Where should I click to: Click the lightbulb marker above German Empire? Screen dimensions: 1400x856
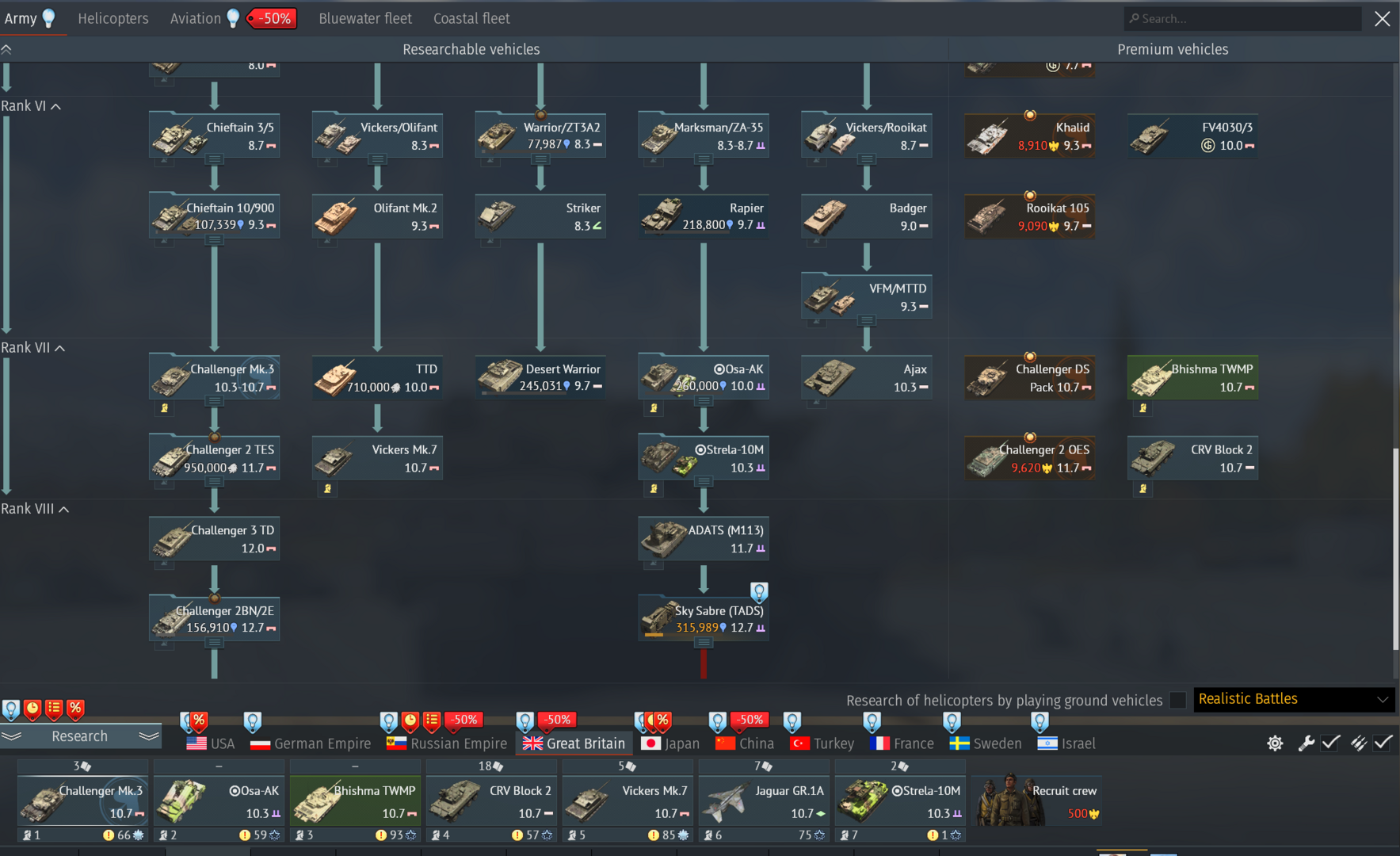253,721
